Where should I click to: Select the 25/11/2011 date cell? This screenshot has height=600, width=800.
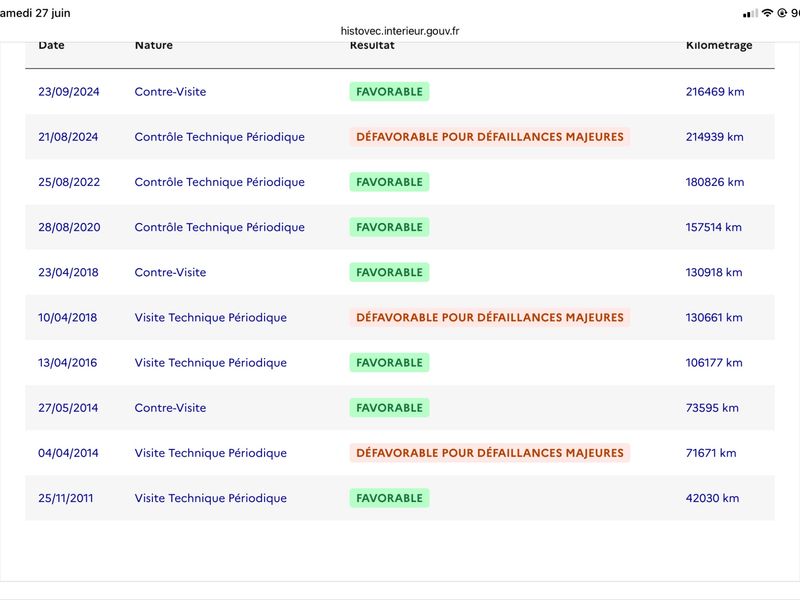66,498
